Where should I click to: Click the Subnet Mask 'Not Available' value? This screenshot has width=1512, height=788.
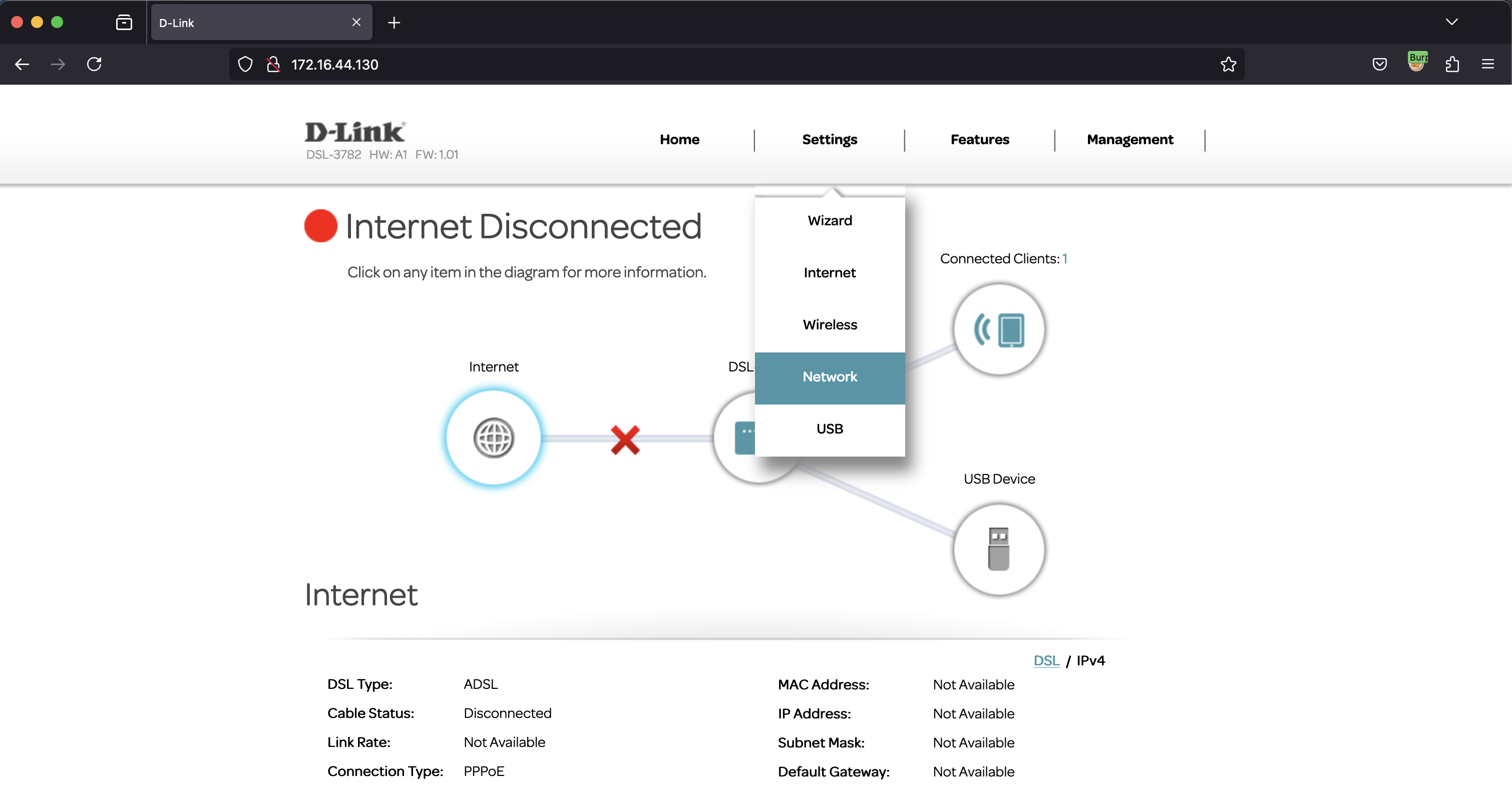click(x=974, y=743)
